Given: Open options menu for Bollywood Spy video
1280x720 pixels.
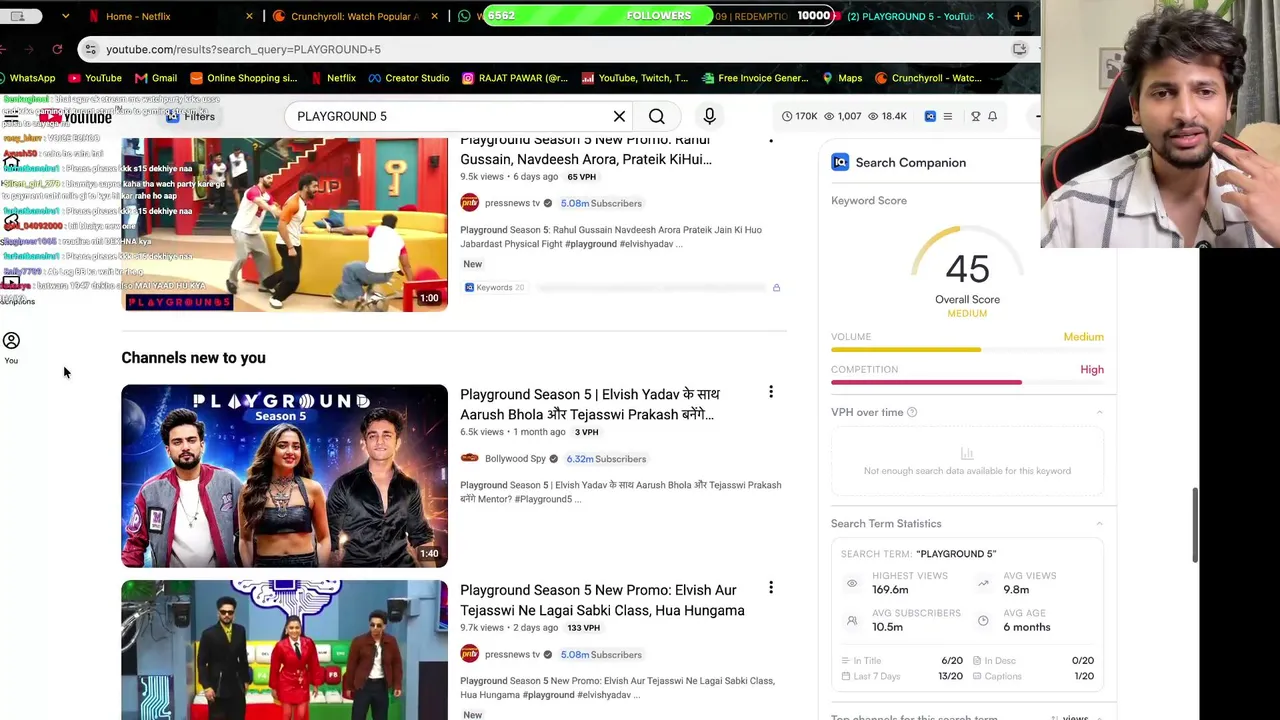Looking at the screenshot, I should pyautogui.click(x=770, y=392).
